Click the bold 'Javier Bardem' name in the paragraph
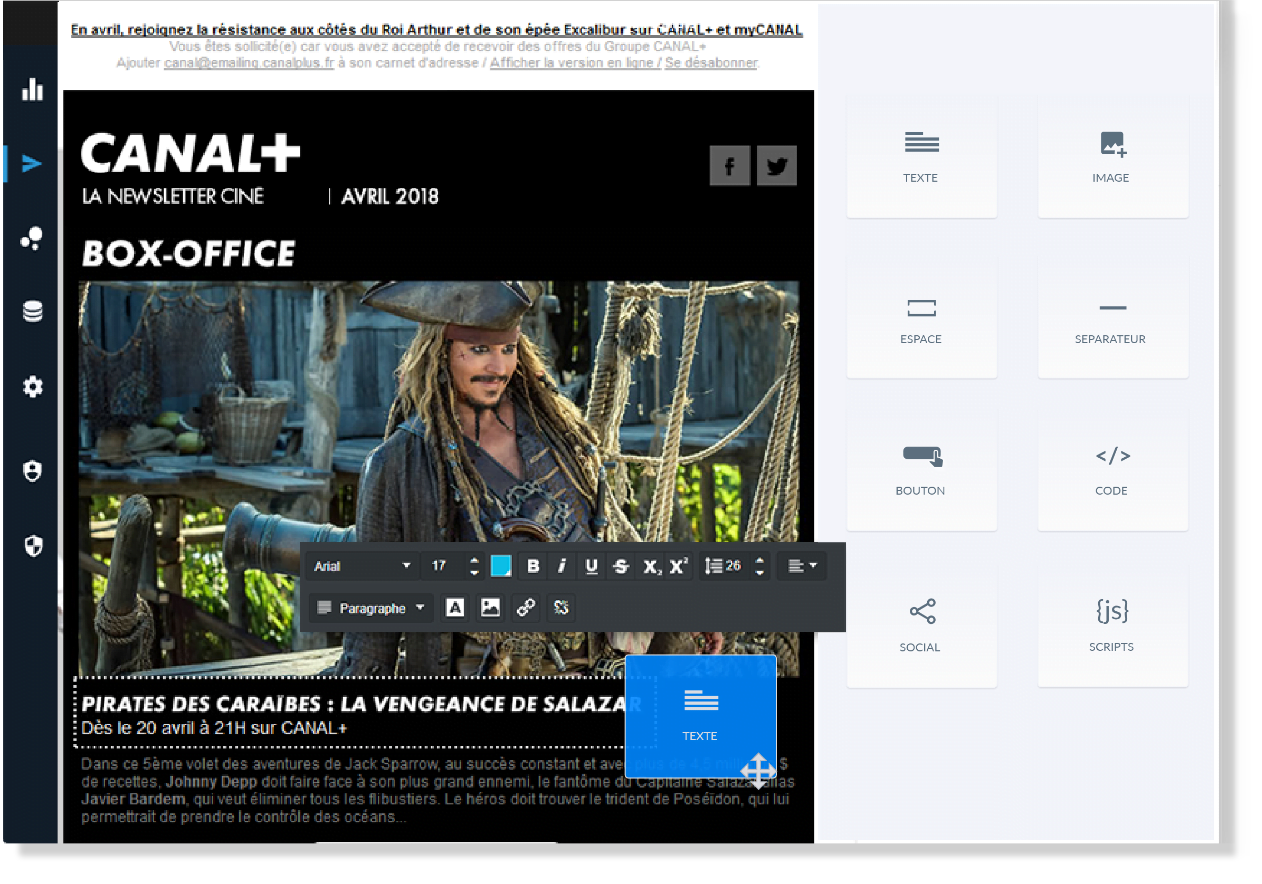Image resolution: width=1262 pixels, height=884 pixels. point(133,799)
